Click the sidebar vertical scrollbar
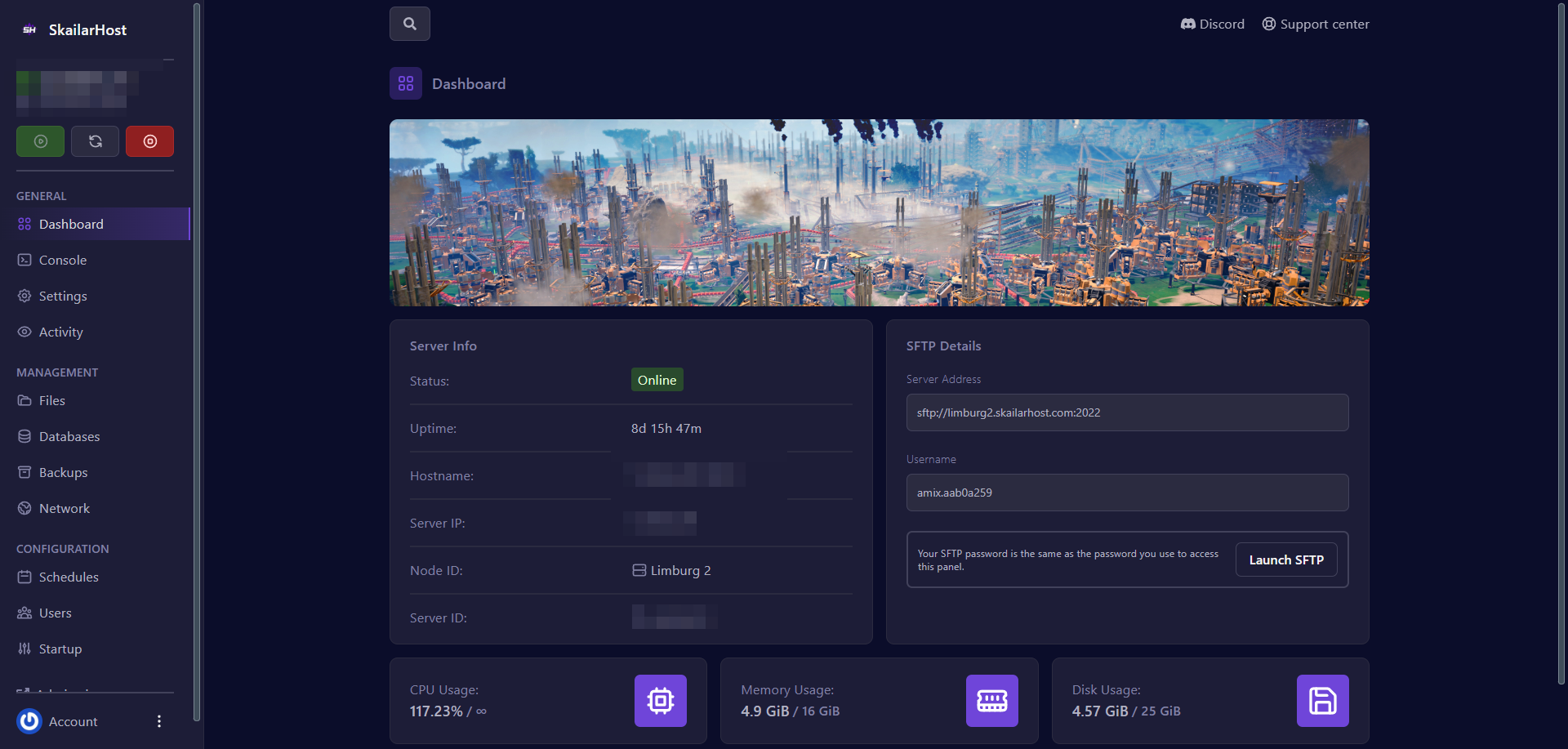Viewport: 1568px width, 749px height. pyautogui.click(x=196, y=359)
